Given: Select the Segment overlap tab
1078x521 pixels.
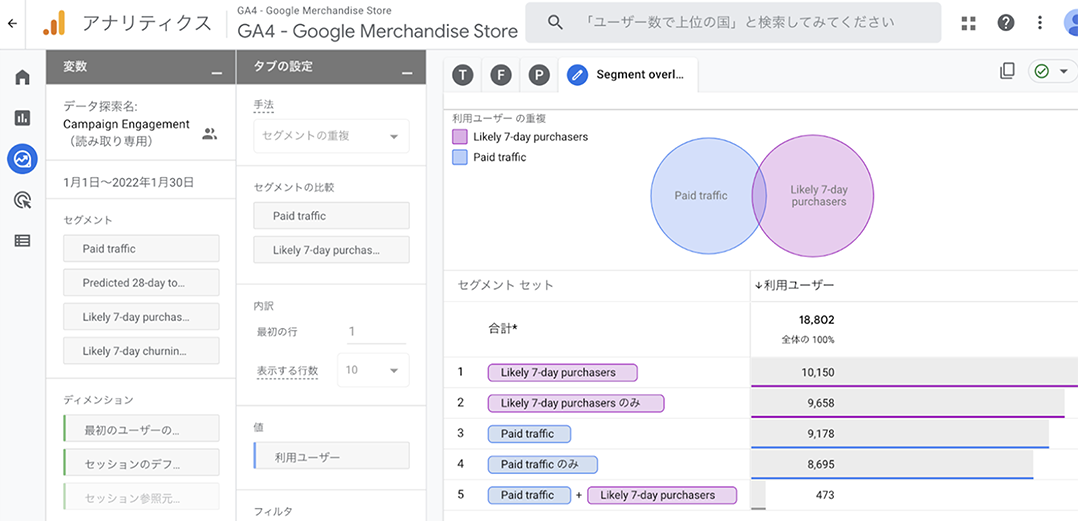Looking at the screenshot, I should 628,75.
